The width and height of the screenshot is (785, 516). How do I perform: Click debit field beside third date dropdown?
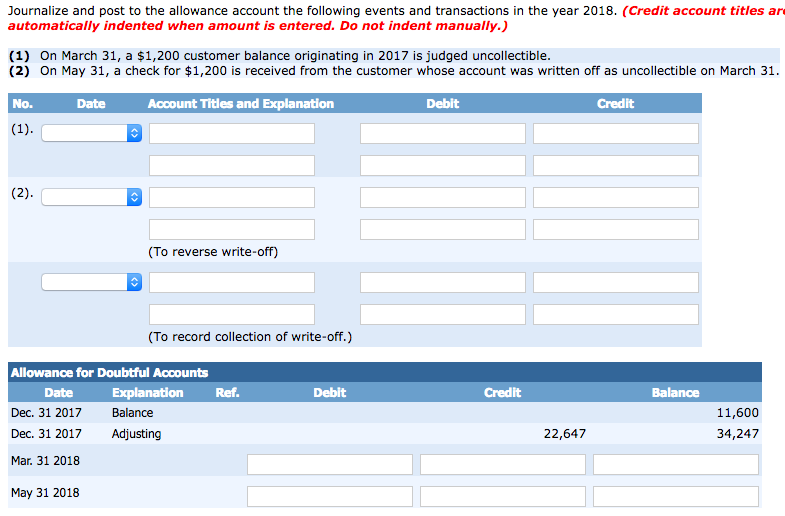click(x=443, y=282)
